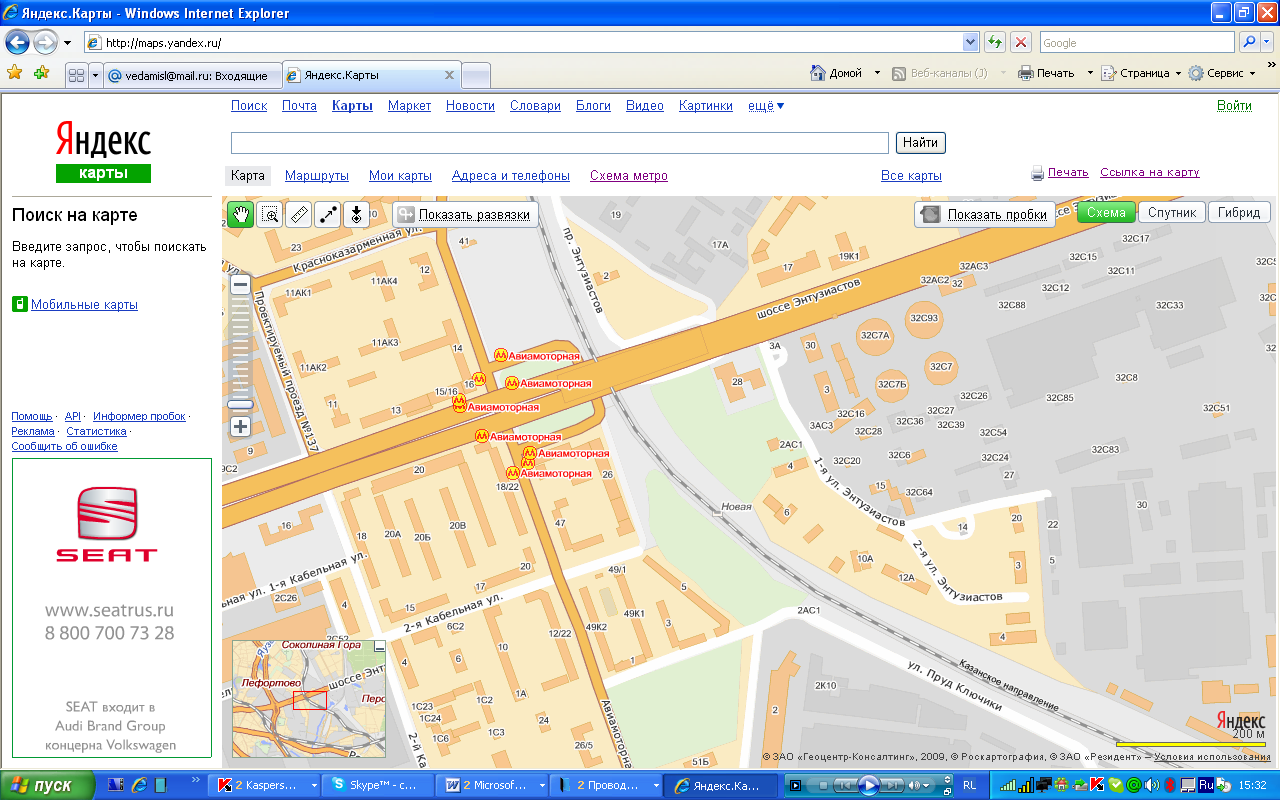
Task: Toggle Показать развязки on map
Action: pyautogui.click(x=466, y=214)
